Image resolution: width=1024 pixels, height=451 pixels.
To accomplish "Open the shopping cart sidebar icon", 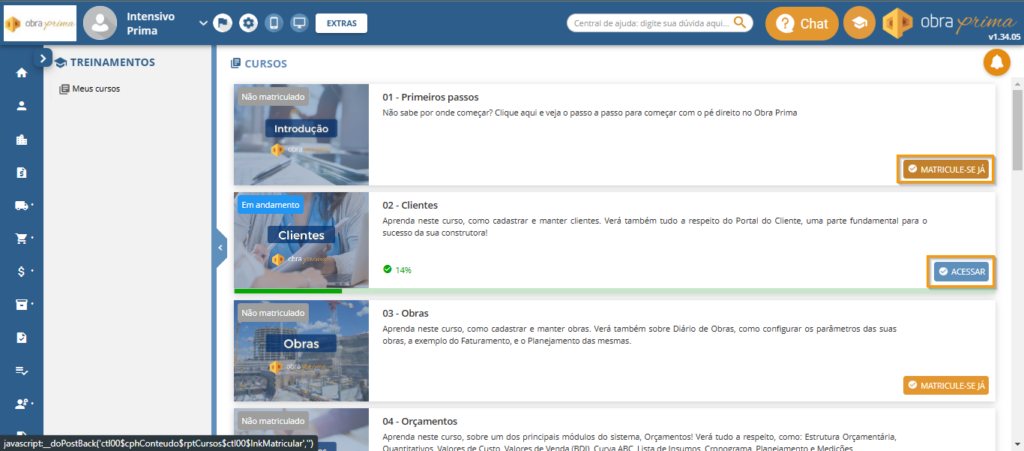I will [x=22, y=238].
